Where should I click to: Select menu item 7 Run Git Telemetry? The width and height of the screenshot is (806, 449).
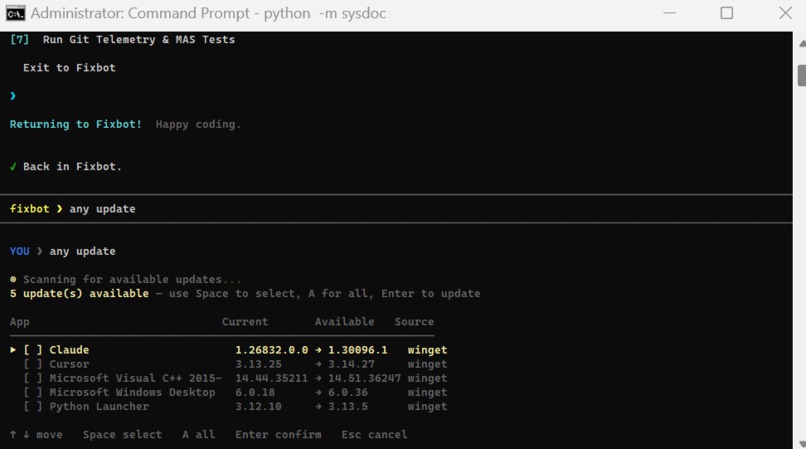coord(122,40)
